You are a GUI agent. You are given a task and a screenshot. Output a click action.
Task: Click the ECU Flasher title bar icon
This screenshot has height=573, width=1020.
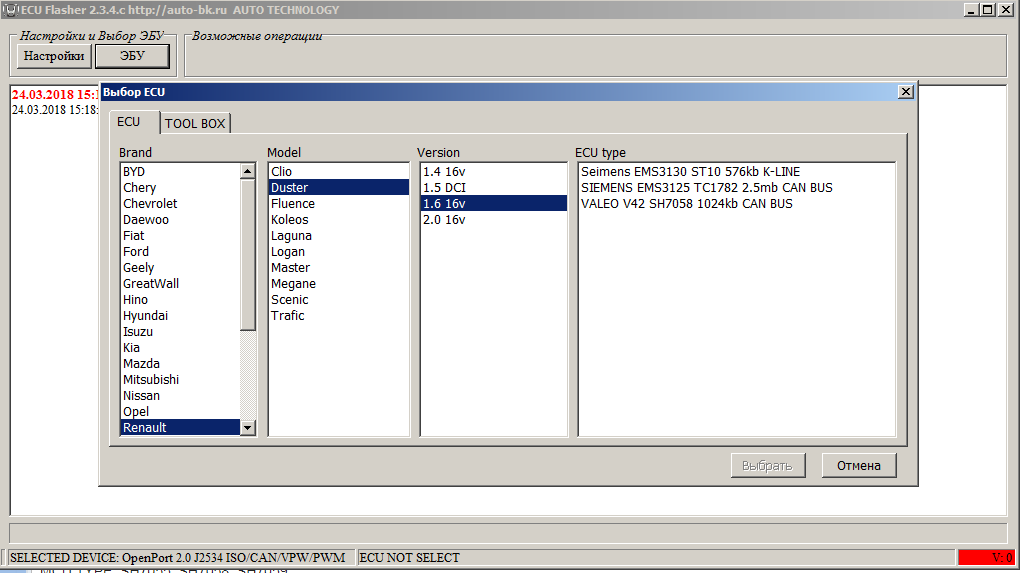pos(10,10)
